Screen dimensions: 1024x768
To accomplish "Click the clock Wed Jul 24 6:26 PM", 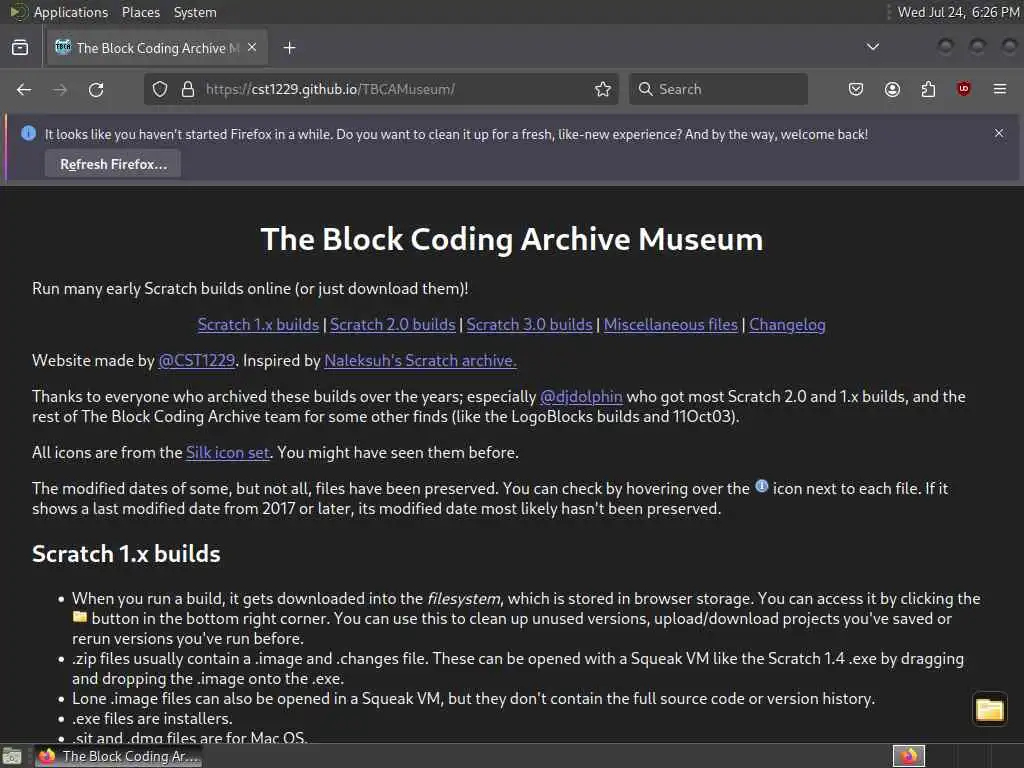I will point(957,12).
